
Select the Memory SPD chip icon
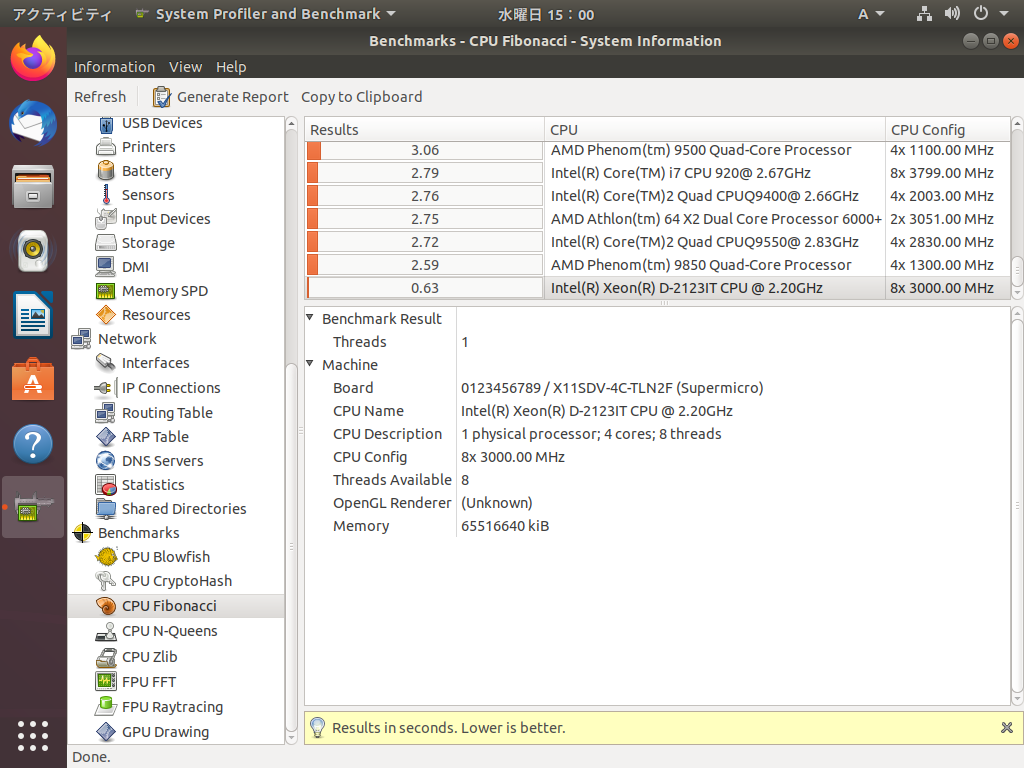pos(106,291)
